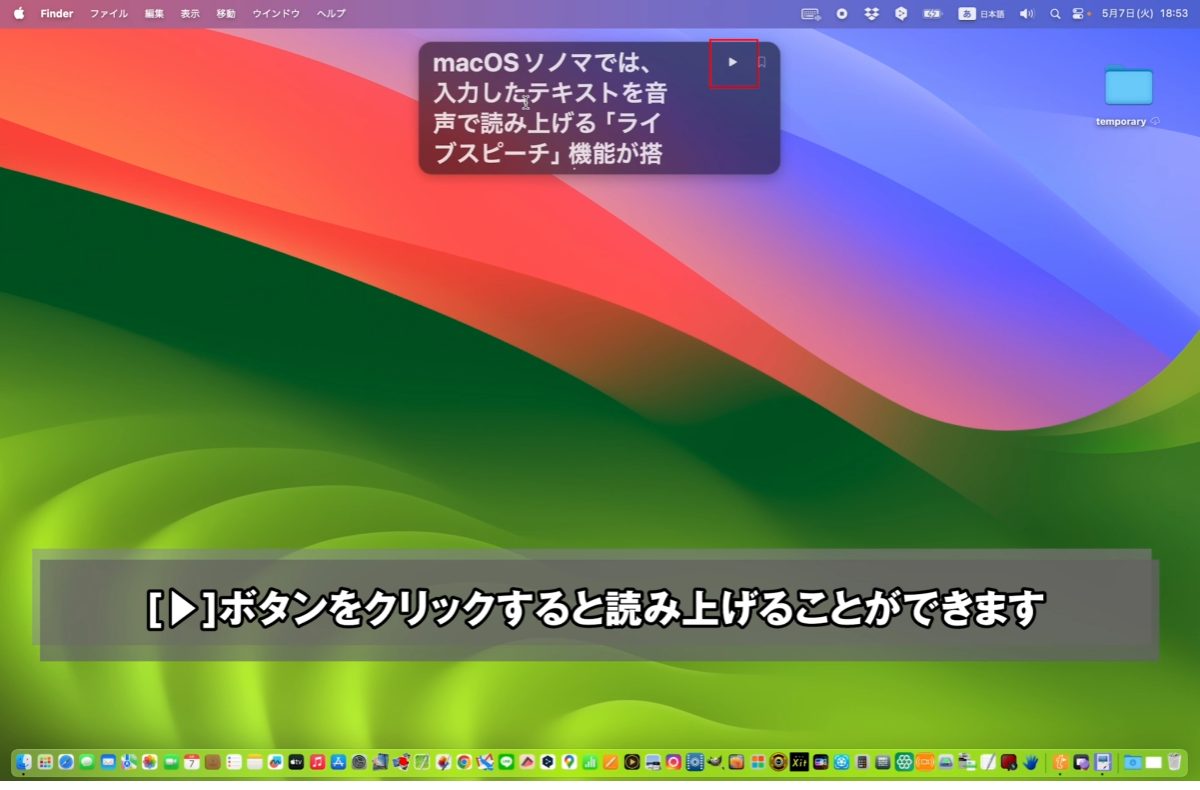Open Photos from the Dock
This screenshot has width=1200, height=790.
click(x=150, y=762)
